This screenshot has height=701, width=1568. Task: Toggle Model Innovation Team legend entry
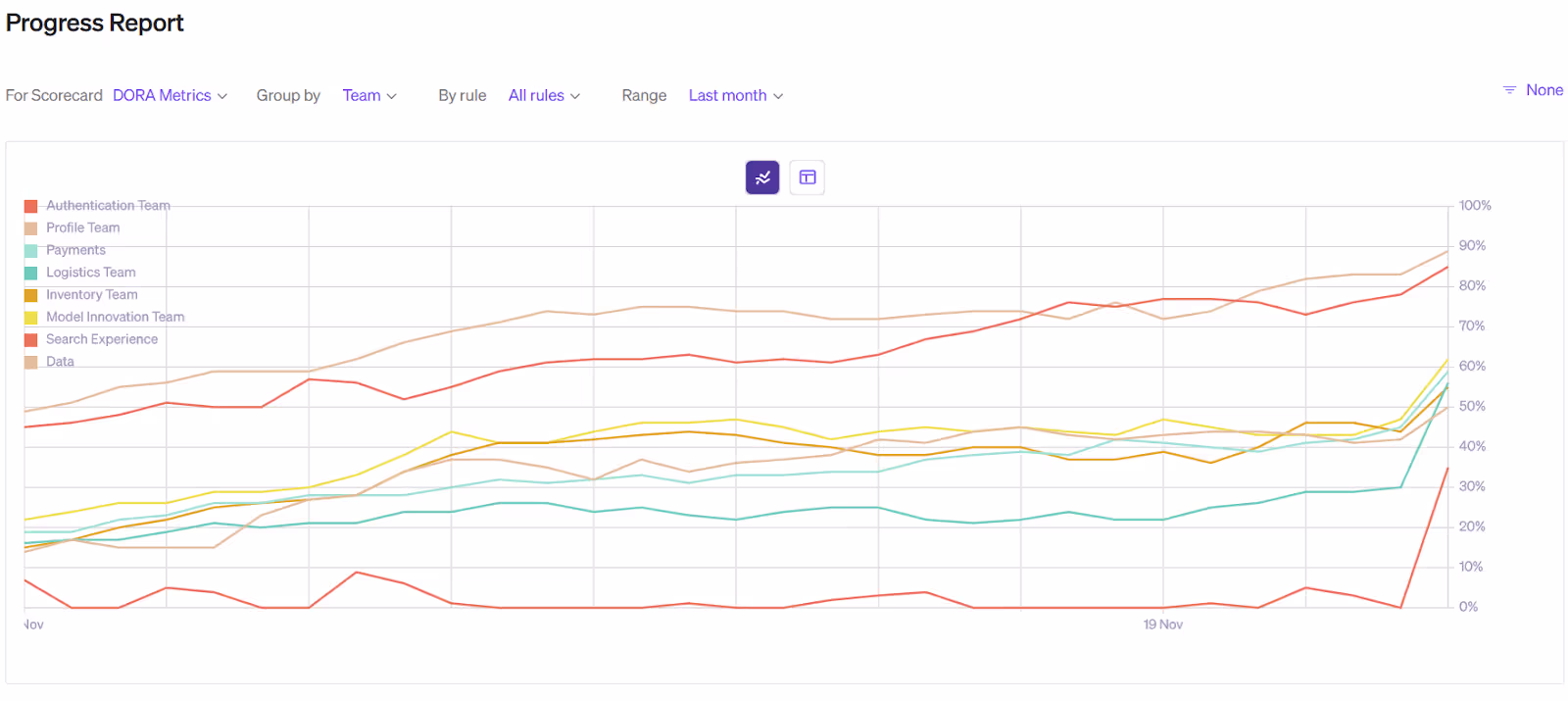point(105,318)
